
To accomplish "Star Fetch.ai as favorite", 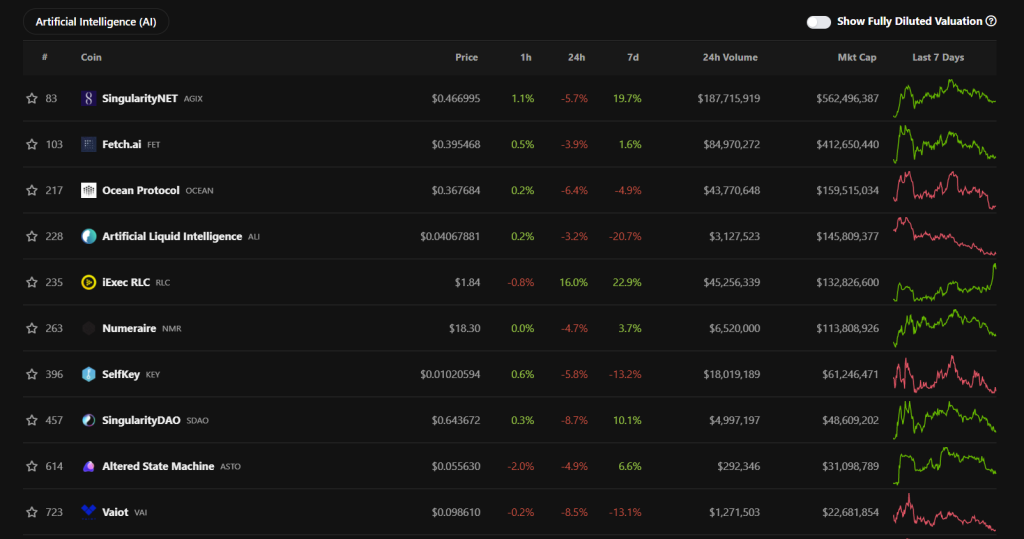I will tap(31, 144).
